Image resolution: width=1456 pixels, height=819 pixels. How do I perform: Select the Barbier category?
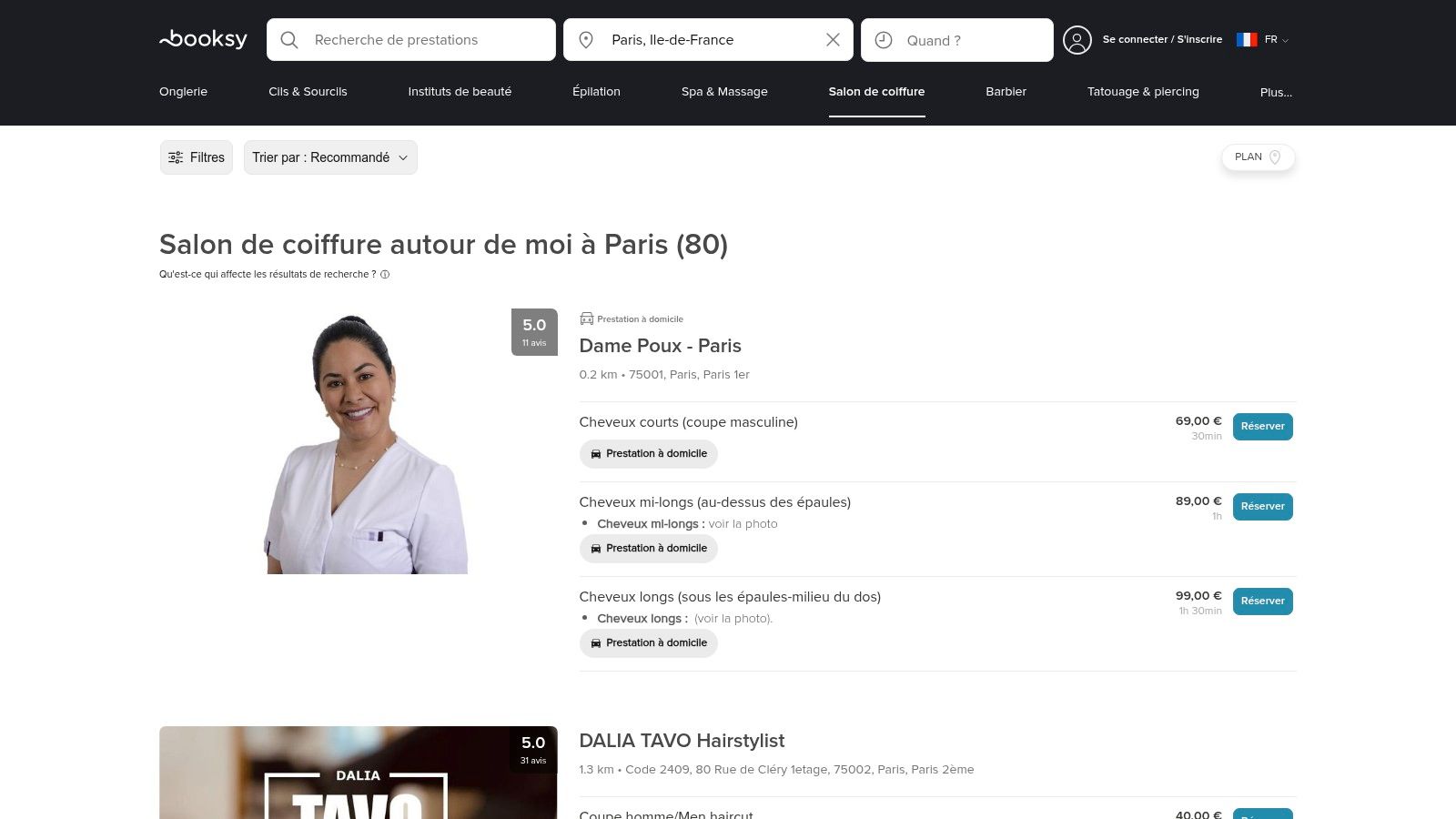click(x=1006, y=92)
